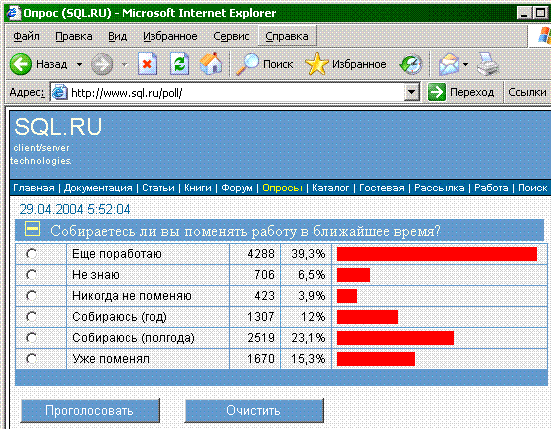Click the Переход go button
The width and height of the screenshot is (551, 429).
point(461,92)
